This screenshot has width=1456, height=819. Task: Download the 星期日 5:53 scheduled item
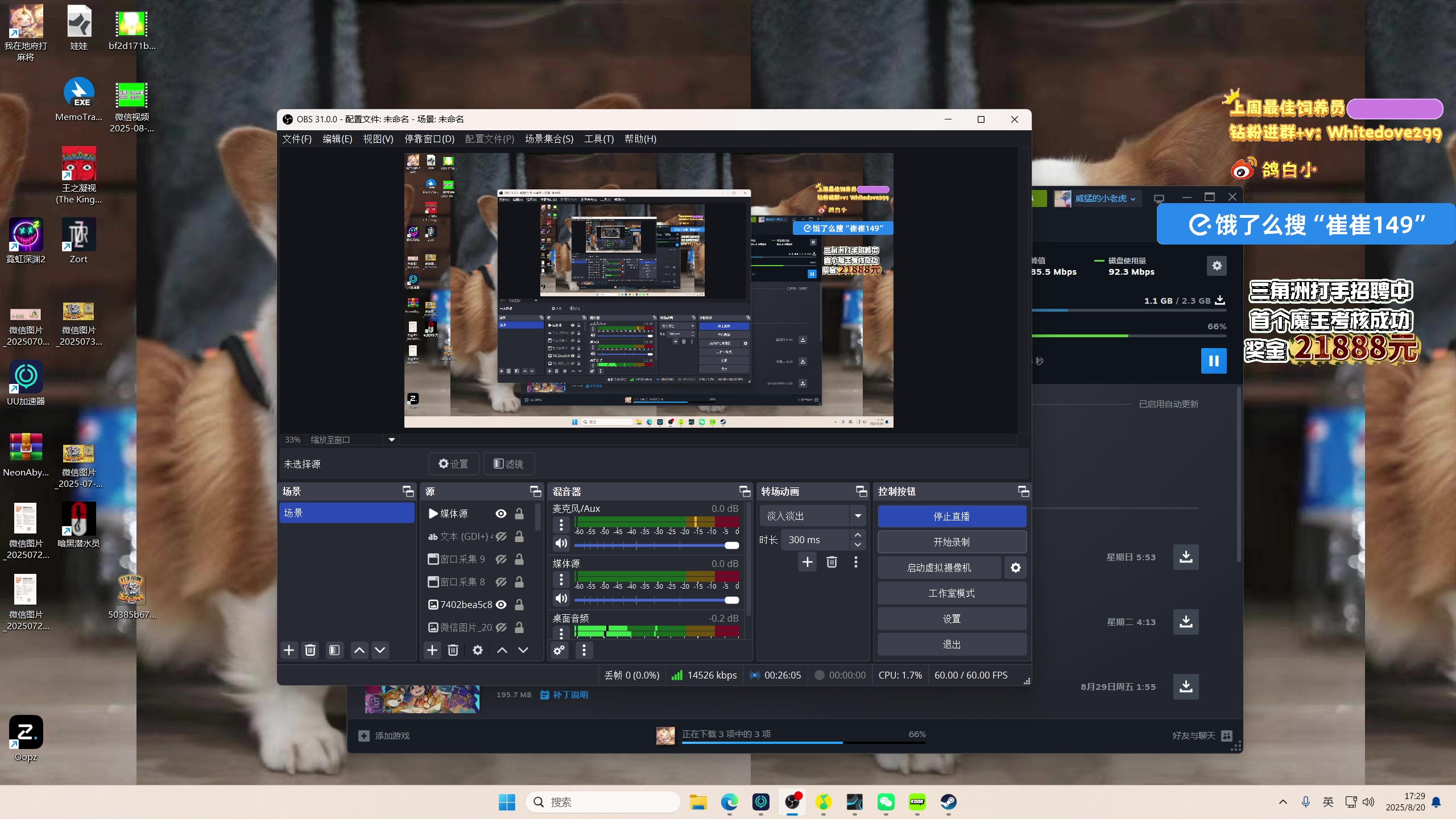(1186, 557)
